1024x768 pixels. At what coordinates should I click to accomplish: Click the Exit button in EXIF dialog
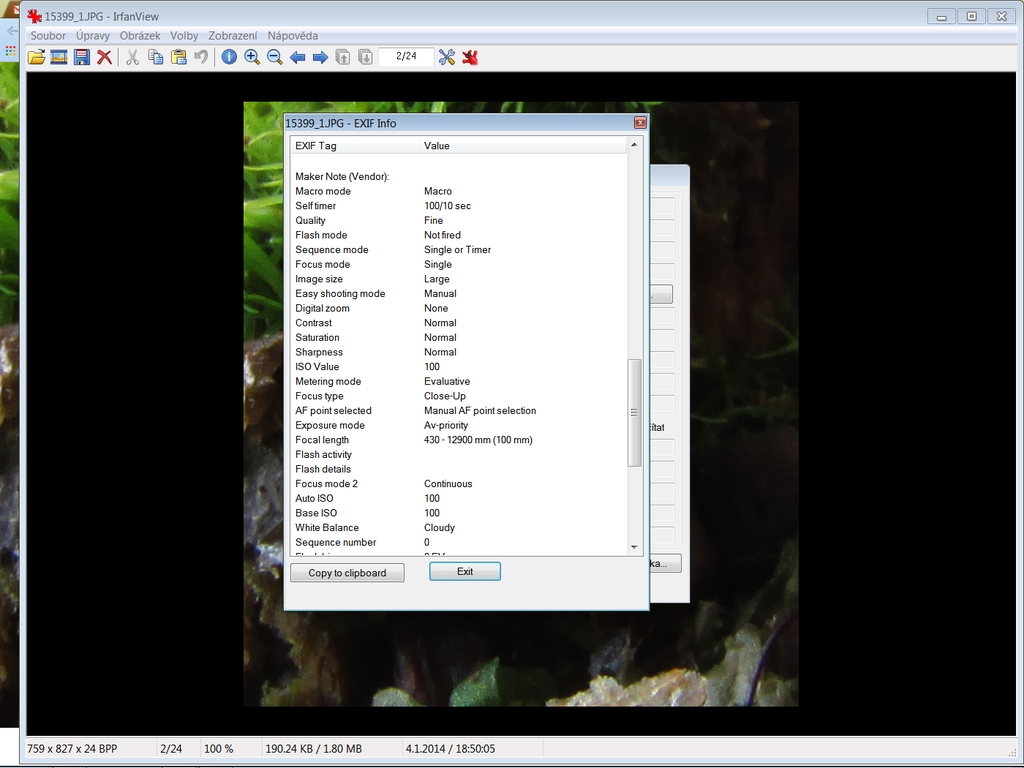[465, 571]
